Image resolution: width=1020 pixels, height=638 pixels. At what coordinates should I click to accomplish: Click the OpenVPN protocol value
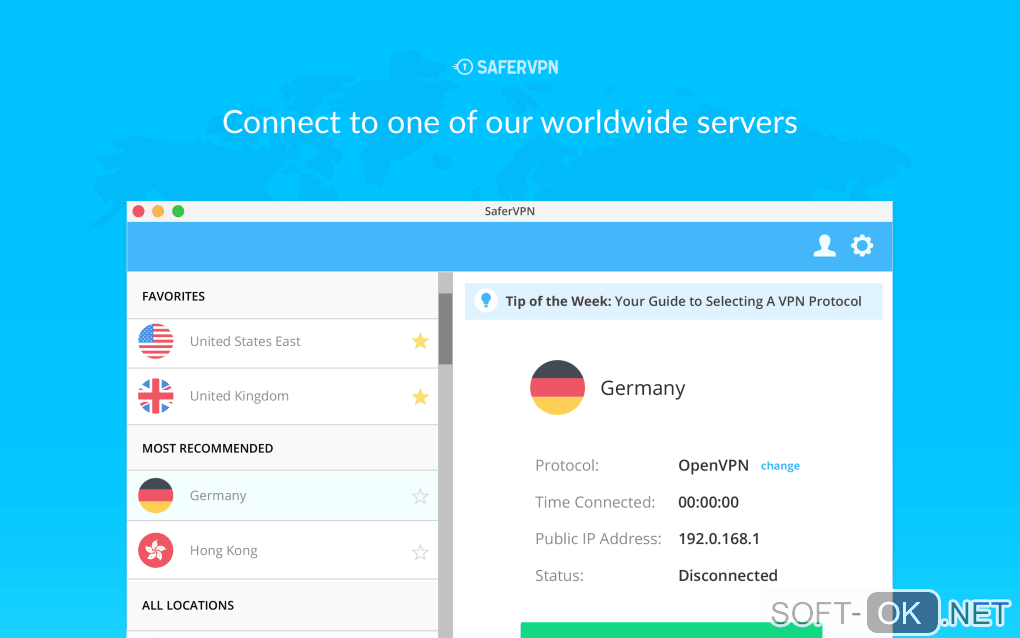[713, 466]
